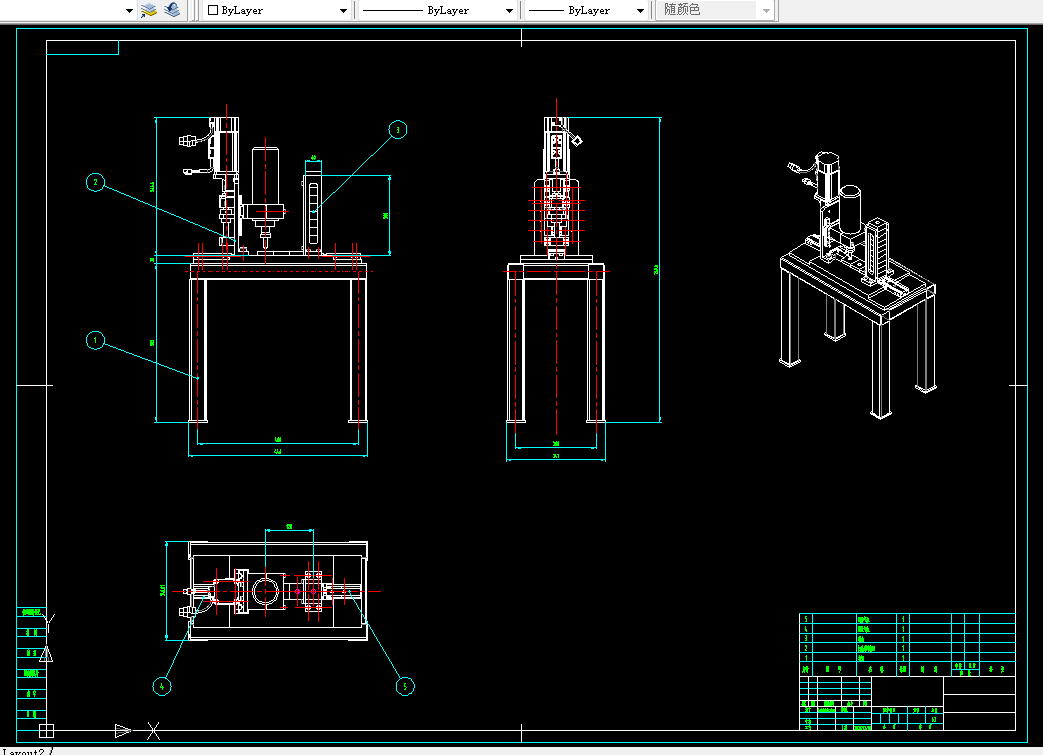Screen dimensions: 1043x755
Task: Select part balloon number 2
Action: click(95, 182)
